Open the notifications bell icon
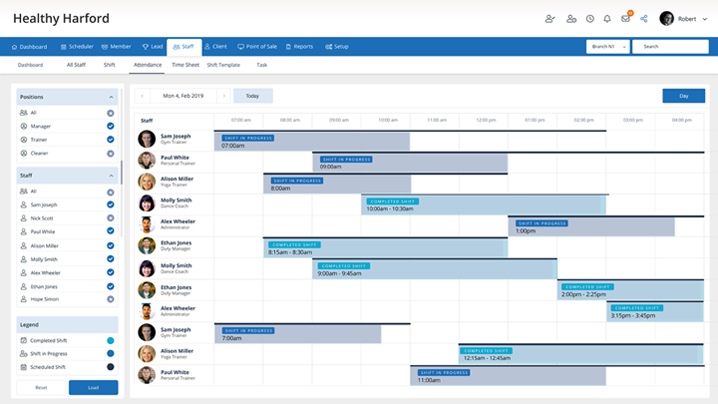The height and width of the screenshot is (404, 718). click(x=607, y=19)
